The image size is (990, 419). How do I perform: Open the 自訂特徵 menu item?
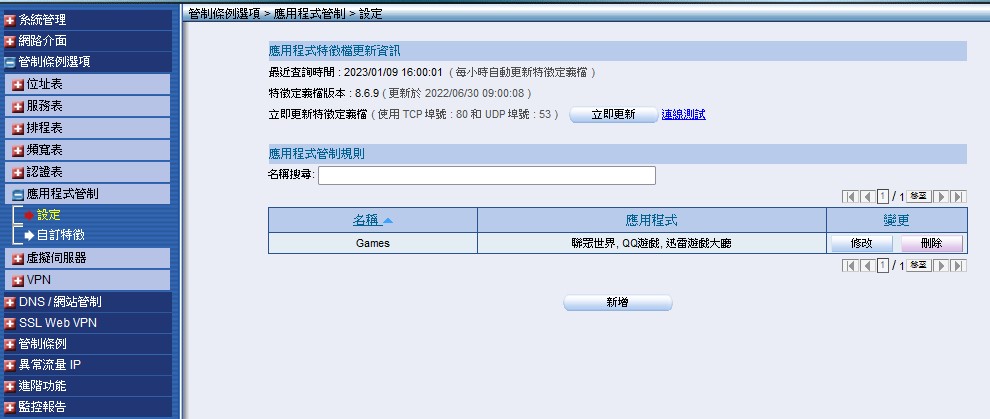[x=60, y=235]
